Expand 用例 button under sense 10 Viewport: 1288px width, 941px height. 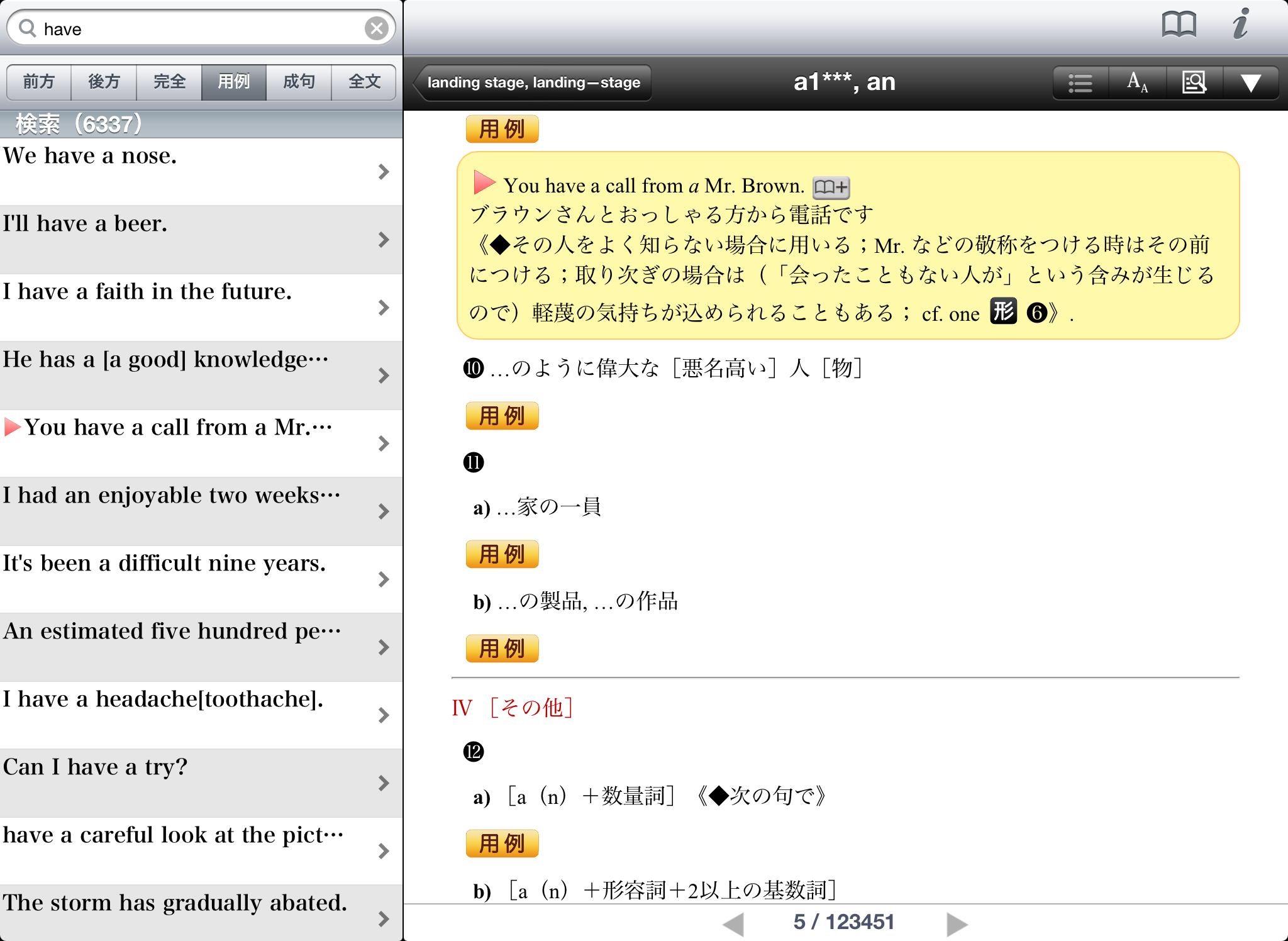(502, 416)
